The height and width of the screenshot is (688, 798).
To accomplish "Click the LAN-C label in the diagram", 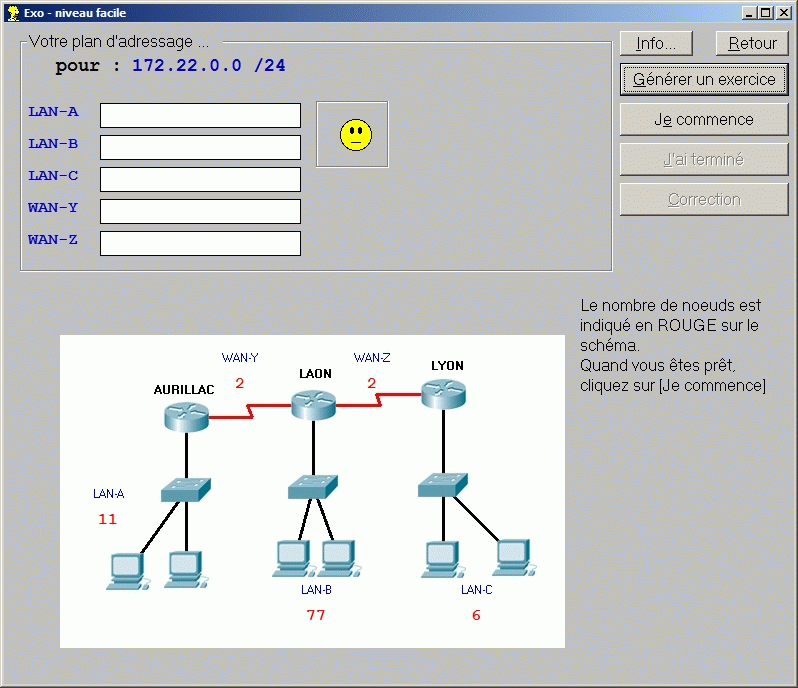I will coord(476,590).
